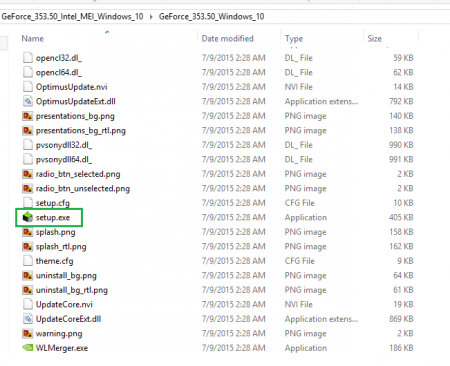Select the radio_btn_selected.png file icon
Image resolution: width=450 pixels, height=366 pixels.
[28, 174]
